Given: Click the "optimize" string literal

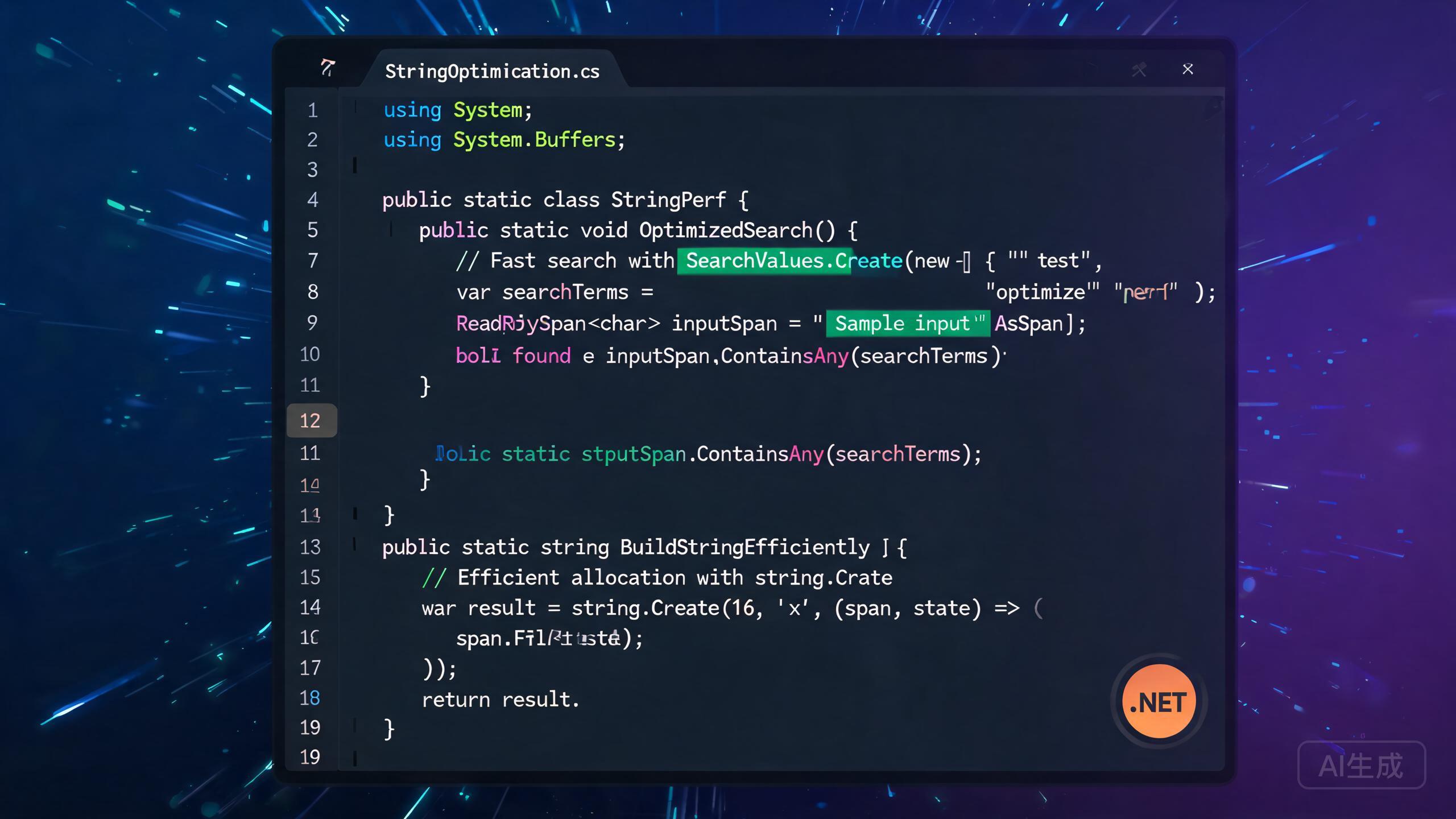Looking at the screenshot, I should coord(1043,292).
